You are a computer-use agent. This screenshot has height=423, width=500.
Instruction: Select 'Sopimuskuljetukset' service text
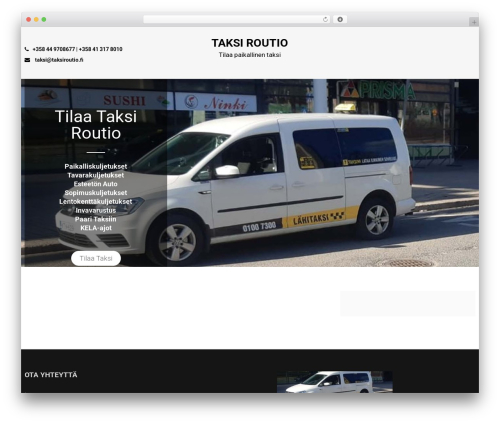96,193
